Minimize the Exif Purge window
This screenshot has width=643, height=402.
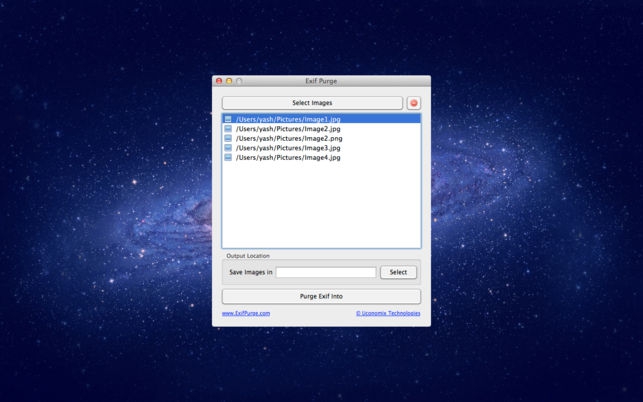coord(229,81)
